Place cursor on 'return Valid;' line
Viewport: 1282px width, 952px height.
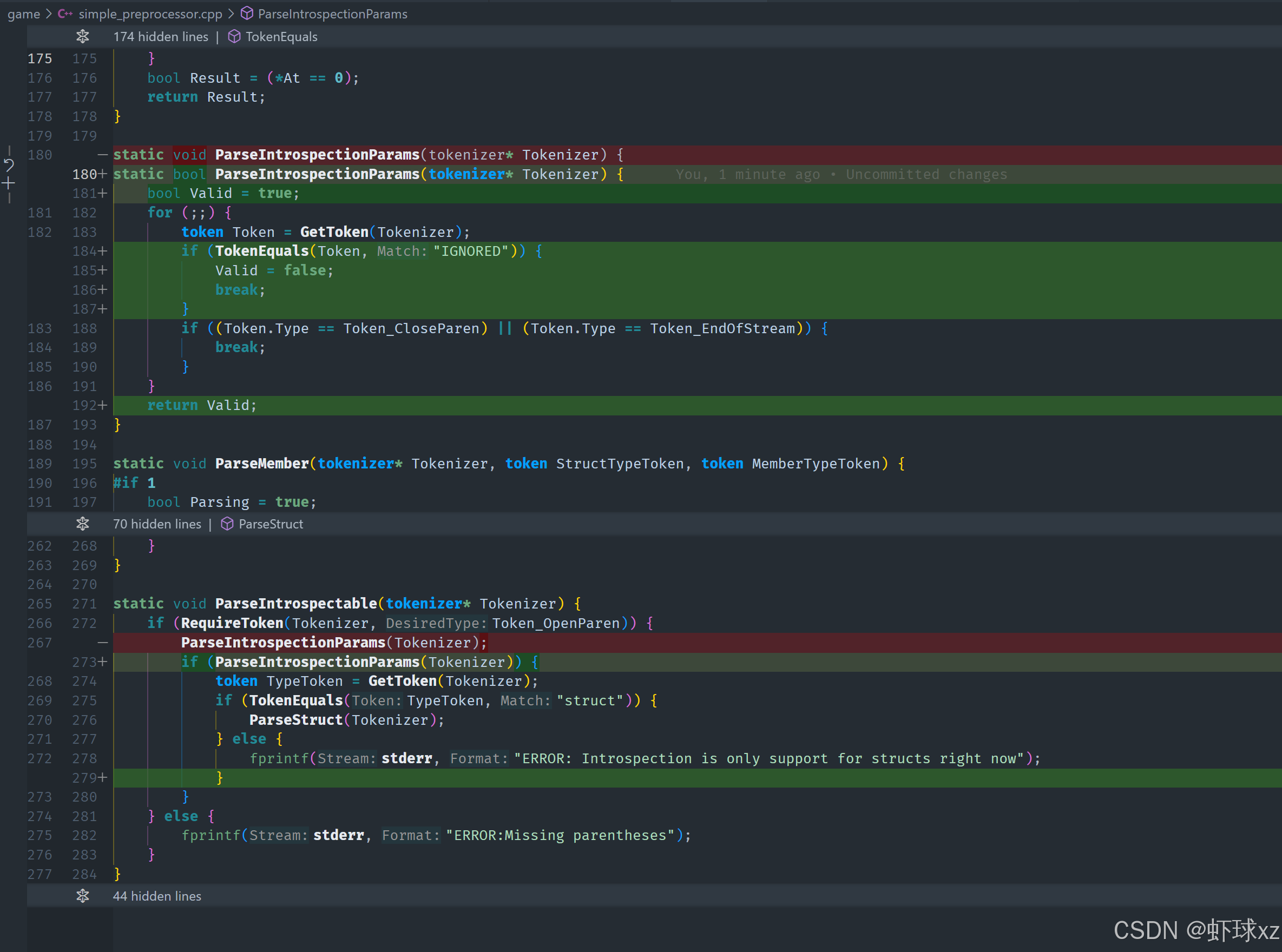coord(202,406)
